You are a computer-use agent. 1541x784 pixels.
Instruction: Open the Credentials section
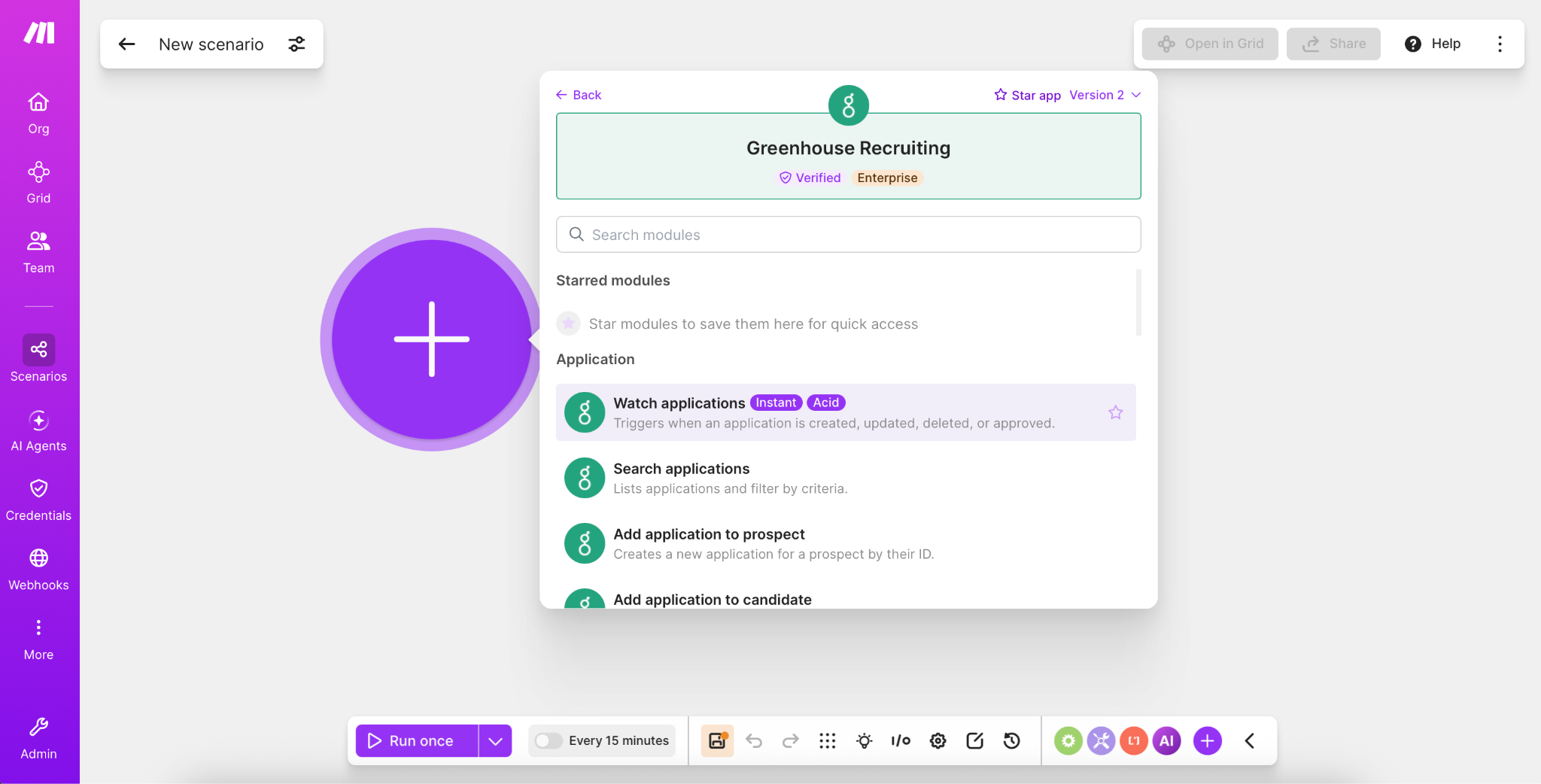(x=38, y=500)
